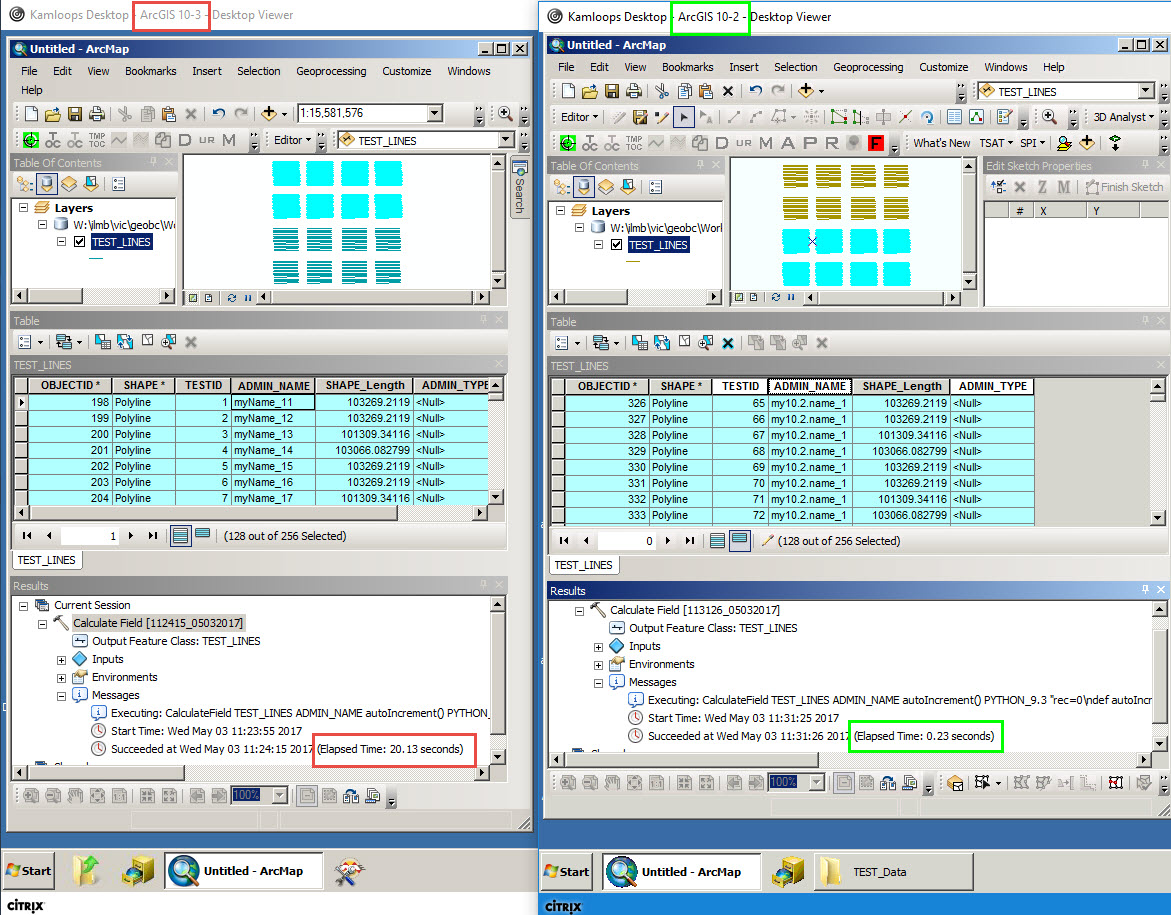Click cyan line symbol under left TEST_LINES
1171x915 pixels.
96,258
